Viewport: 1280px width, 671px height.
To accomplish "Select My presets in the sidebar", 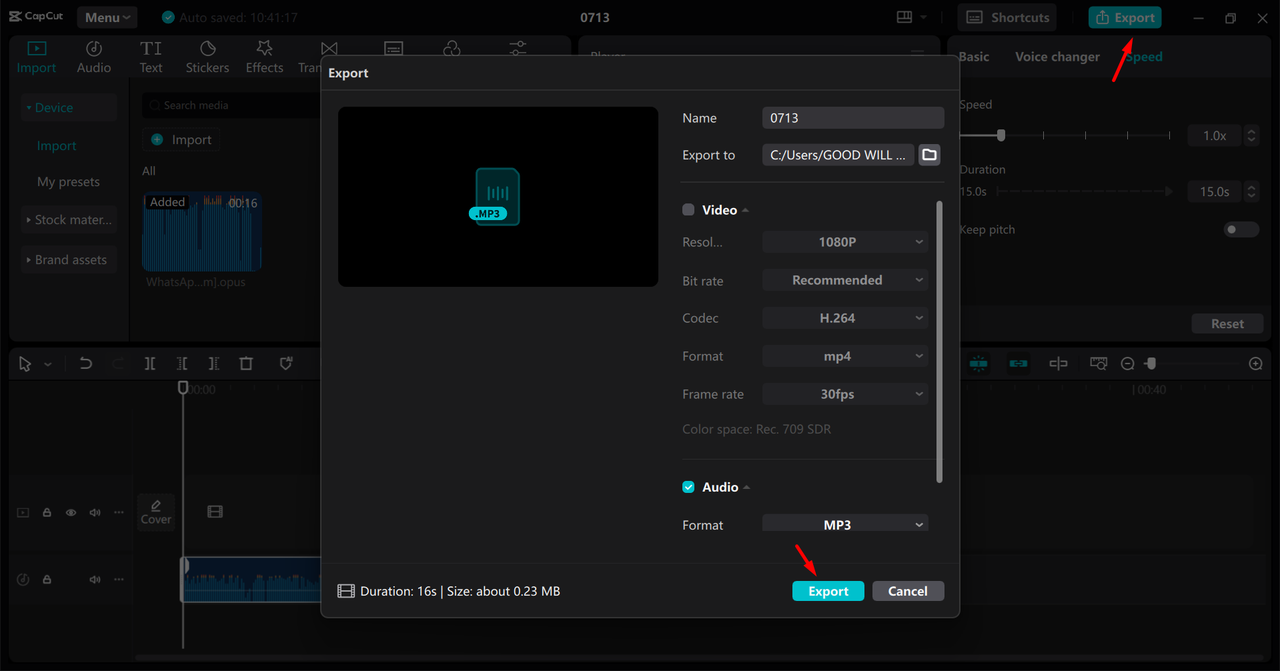I will click(69, 182).
